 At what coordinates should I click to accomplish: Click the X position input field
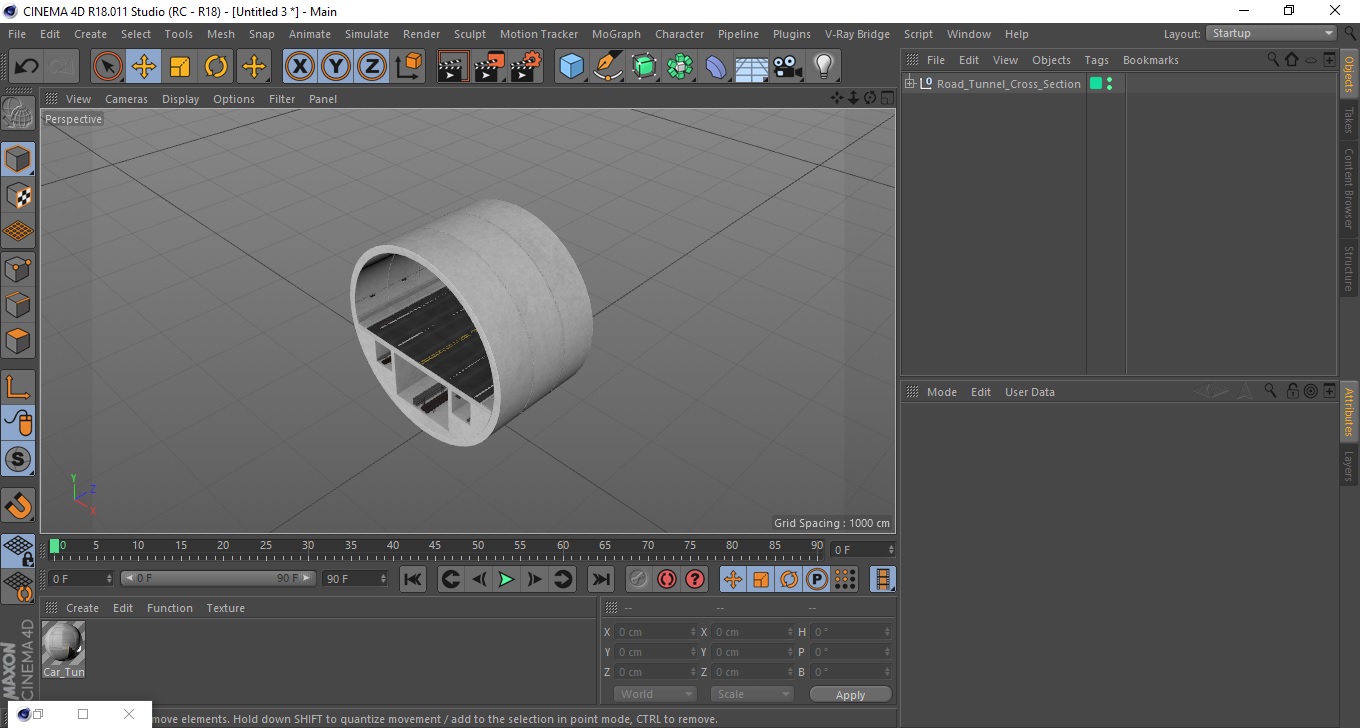655,632
